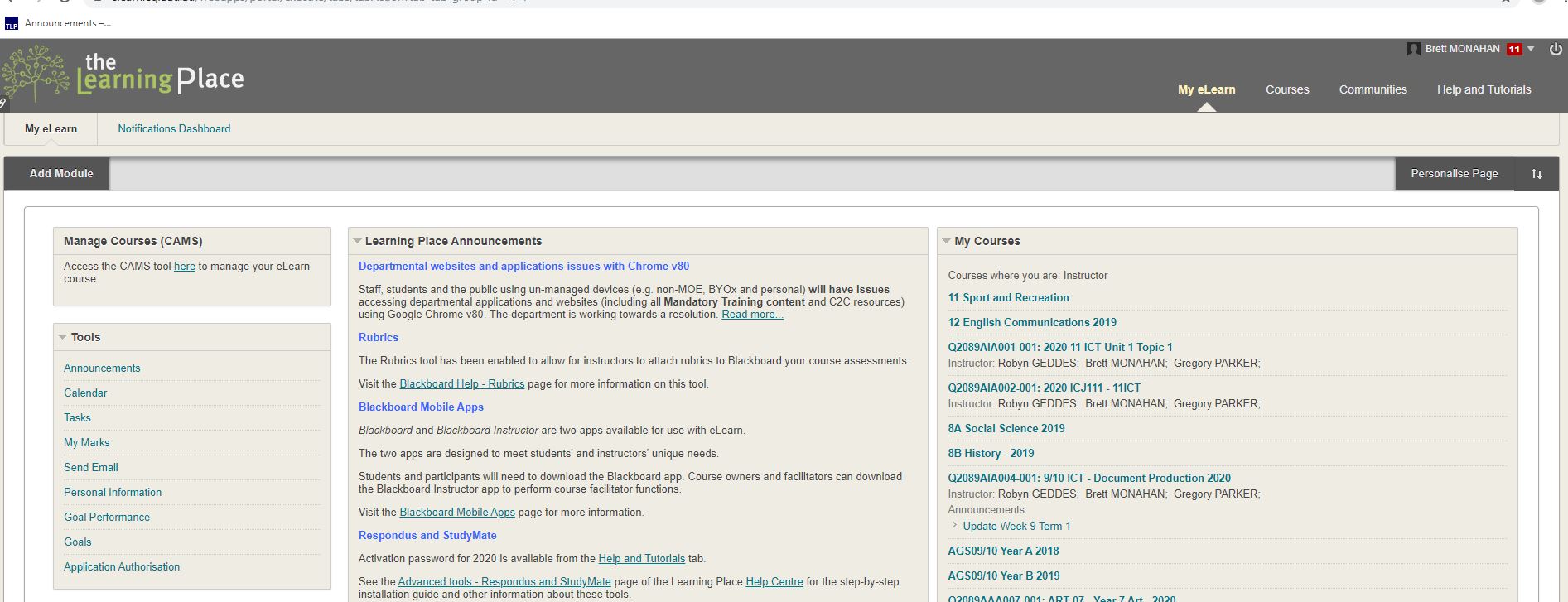Open 9/10 ICT - Document Production 2020 course
Viewport: 1568px width, 602px height.
click(x=1089, y=479)
